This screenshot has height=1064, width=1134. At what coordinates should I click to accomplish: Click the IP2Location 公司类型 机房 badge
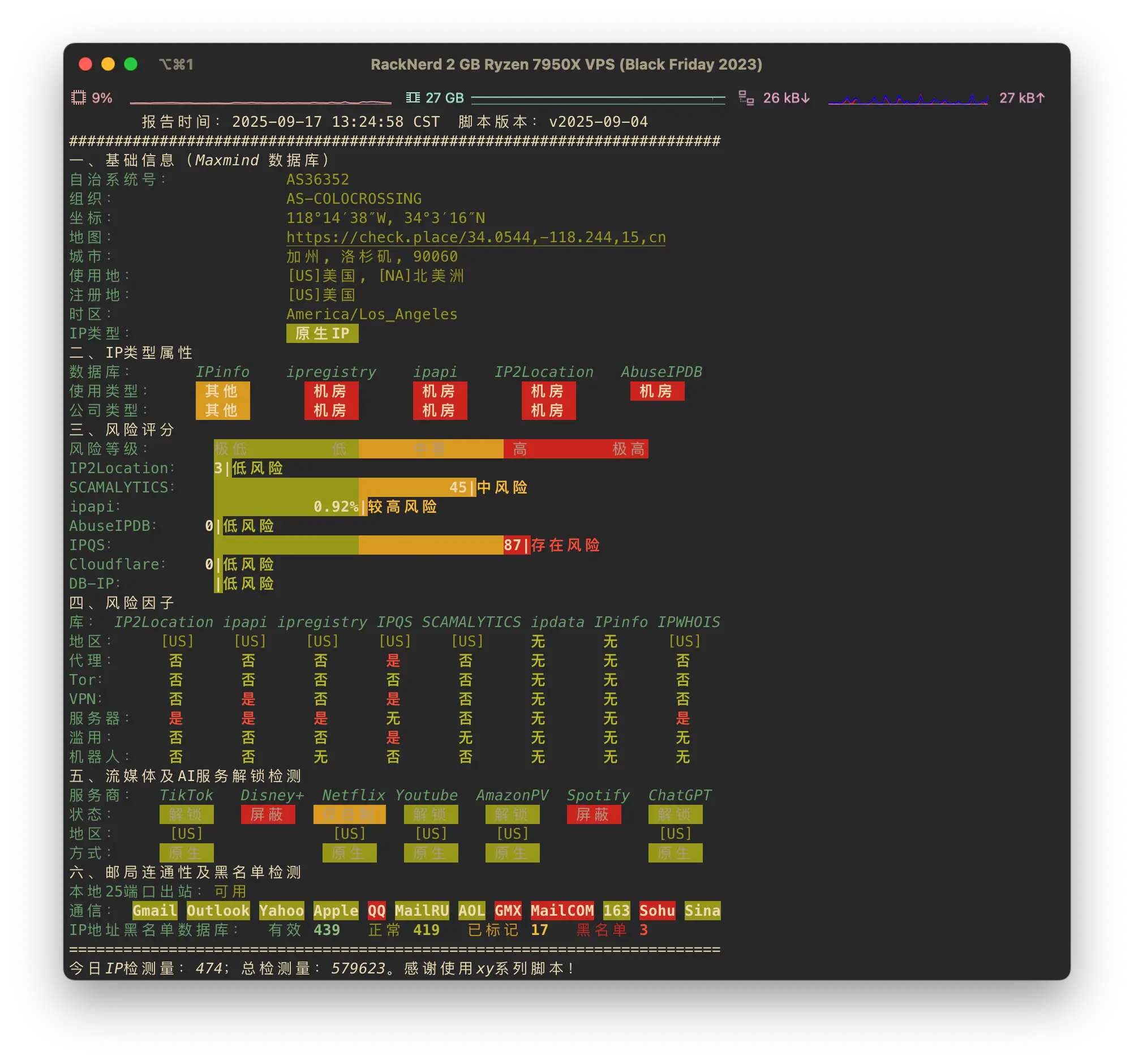tap(548, 410)
